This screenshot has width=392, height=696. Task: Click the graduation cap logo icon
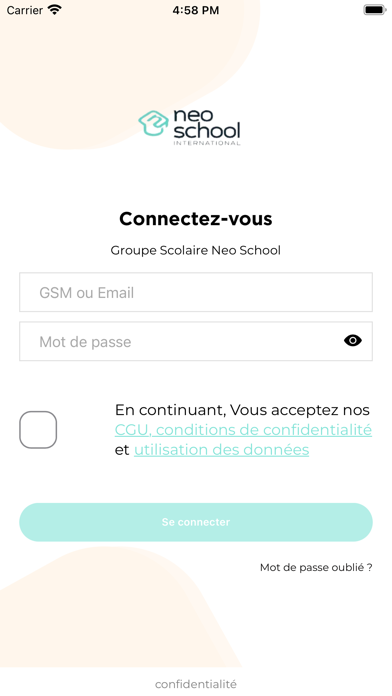tap(154, 123)
